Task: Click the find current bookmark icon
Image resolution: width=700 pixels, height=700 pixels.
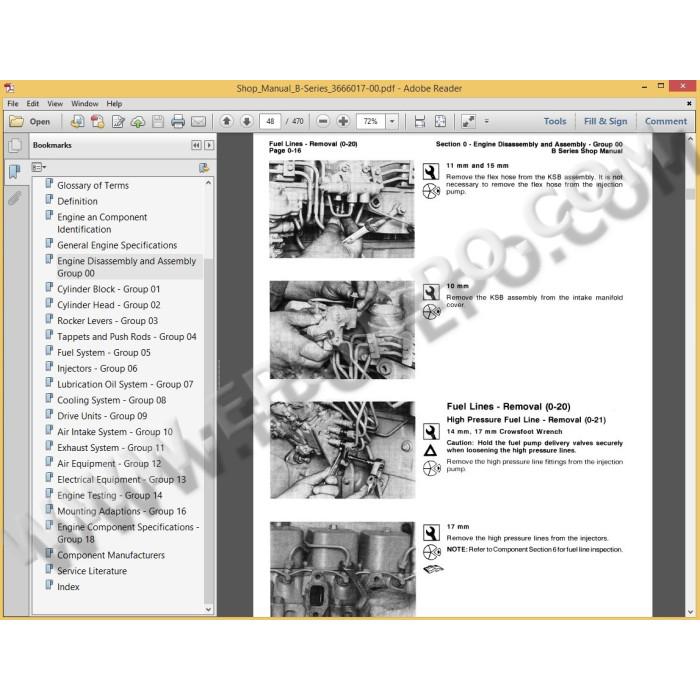Action: pos(204,168)
